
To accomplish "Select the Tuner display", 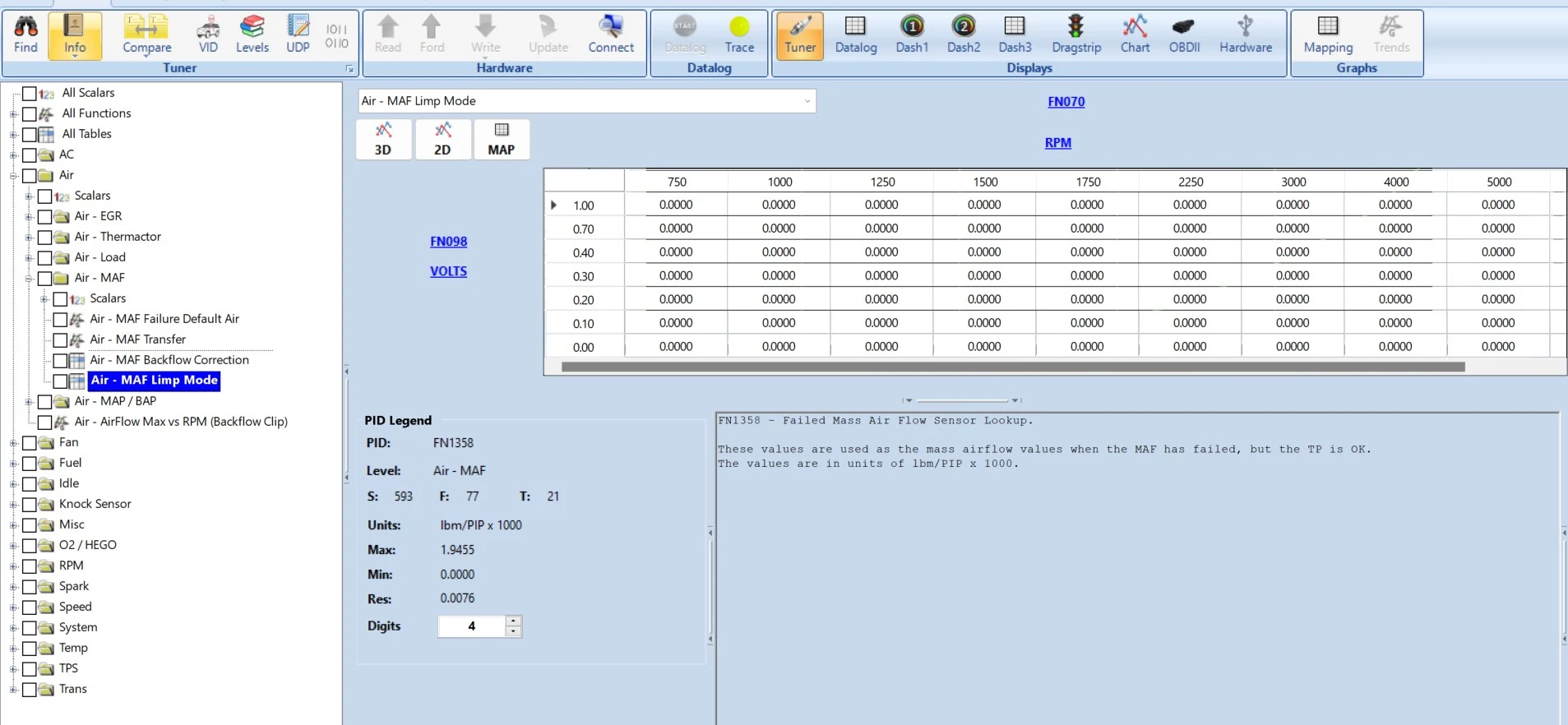I will [x=800, y=35].
